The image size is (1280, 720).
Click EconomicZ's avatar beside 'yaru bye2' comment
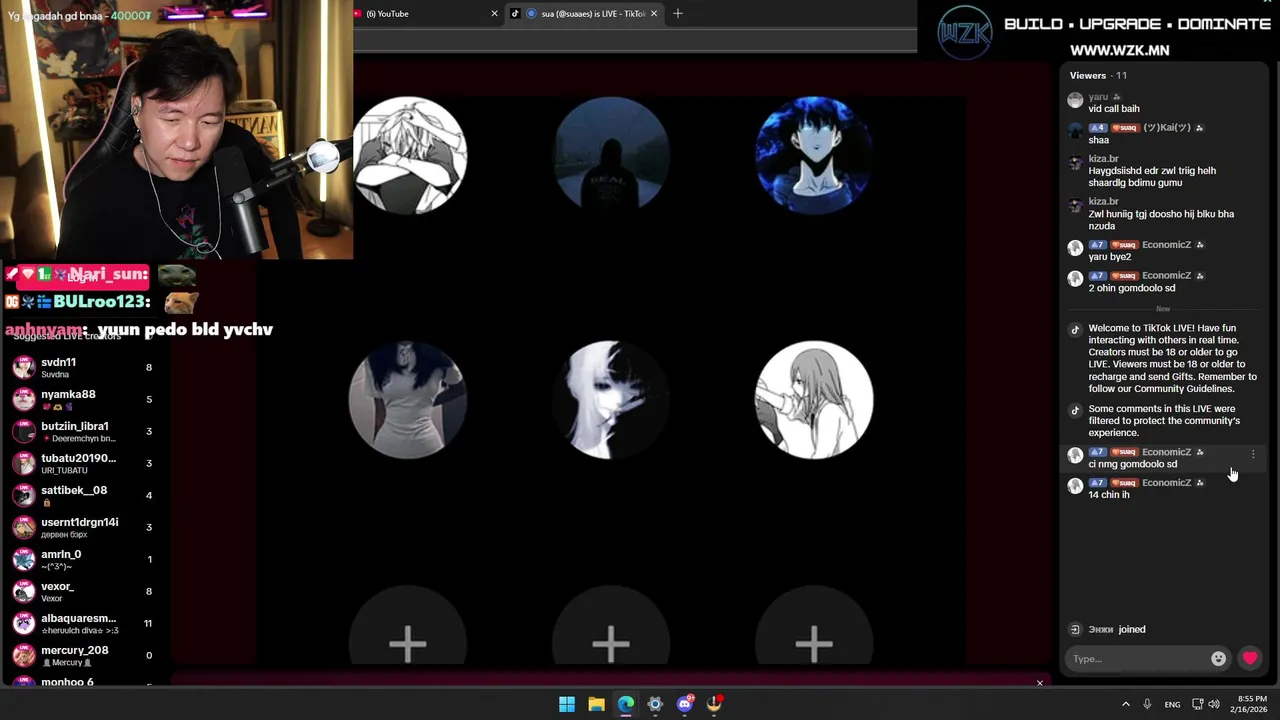click(1075, 248)
